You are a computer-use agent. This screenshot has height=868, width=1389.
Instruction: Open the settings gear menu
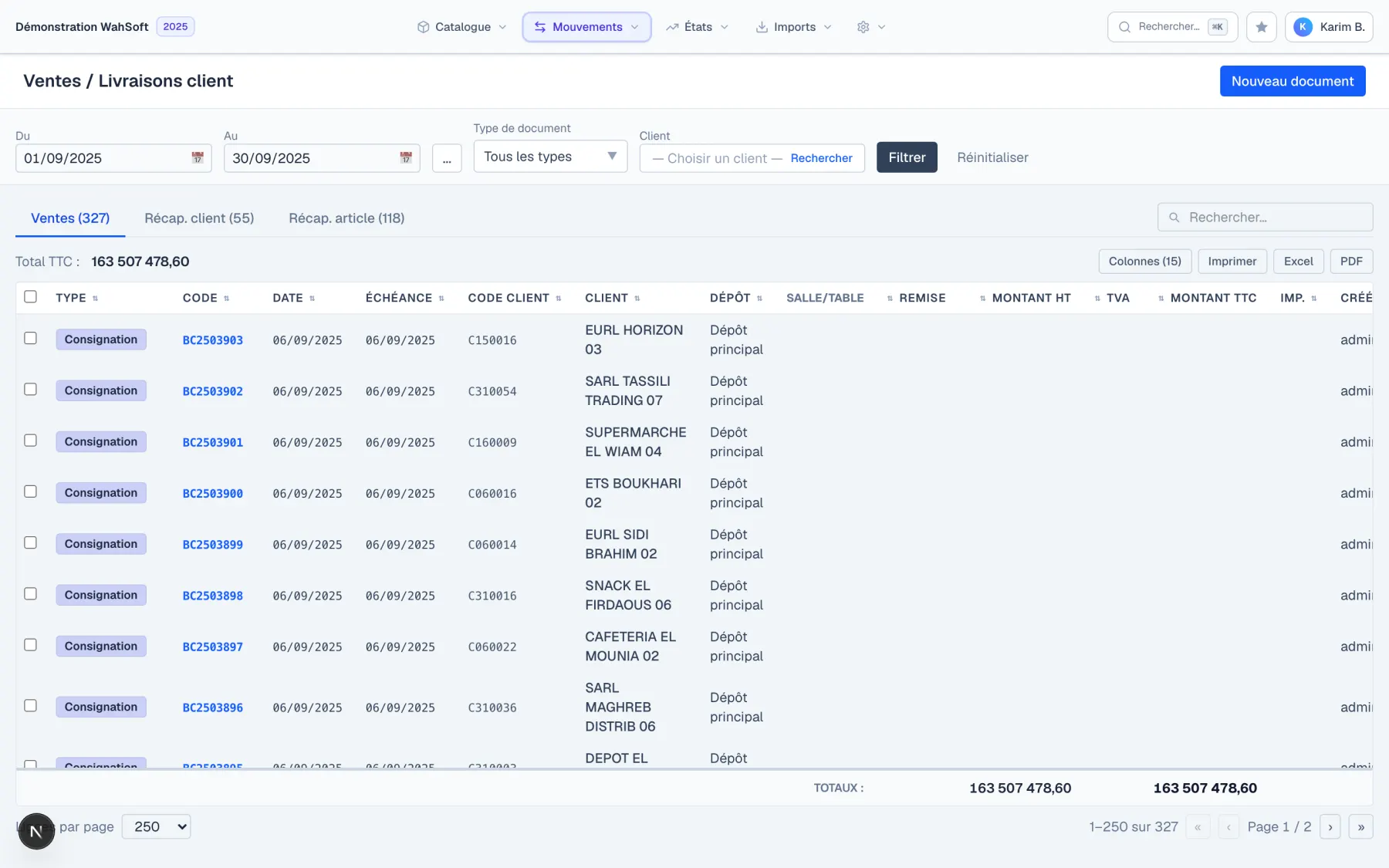point(870,27)
